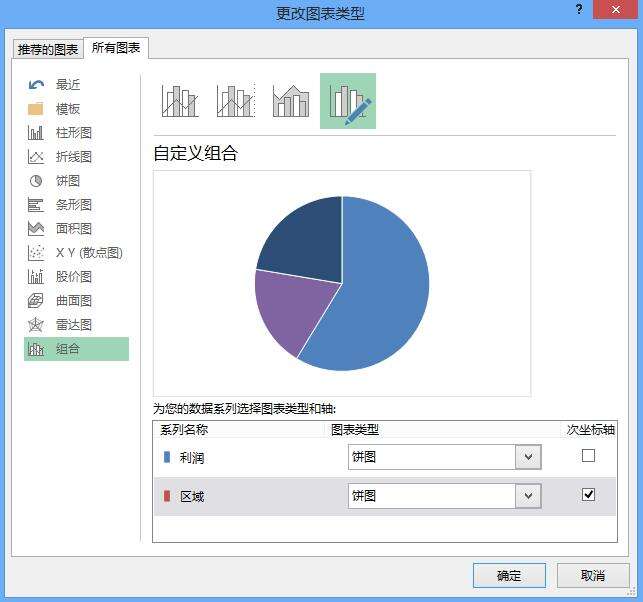Pick 股价图 chart category
The width and height of the screenshot is (643, 602).
[x=74, y=276]
